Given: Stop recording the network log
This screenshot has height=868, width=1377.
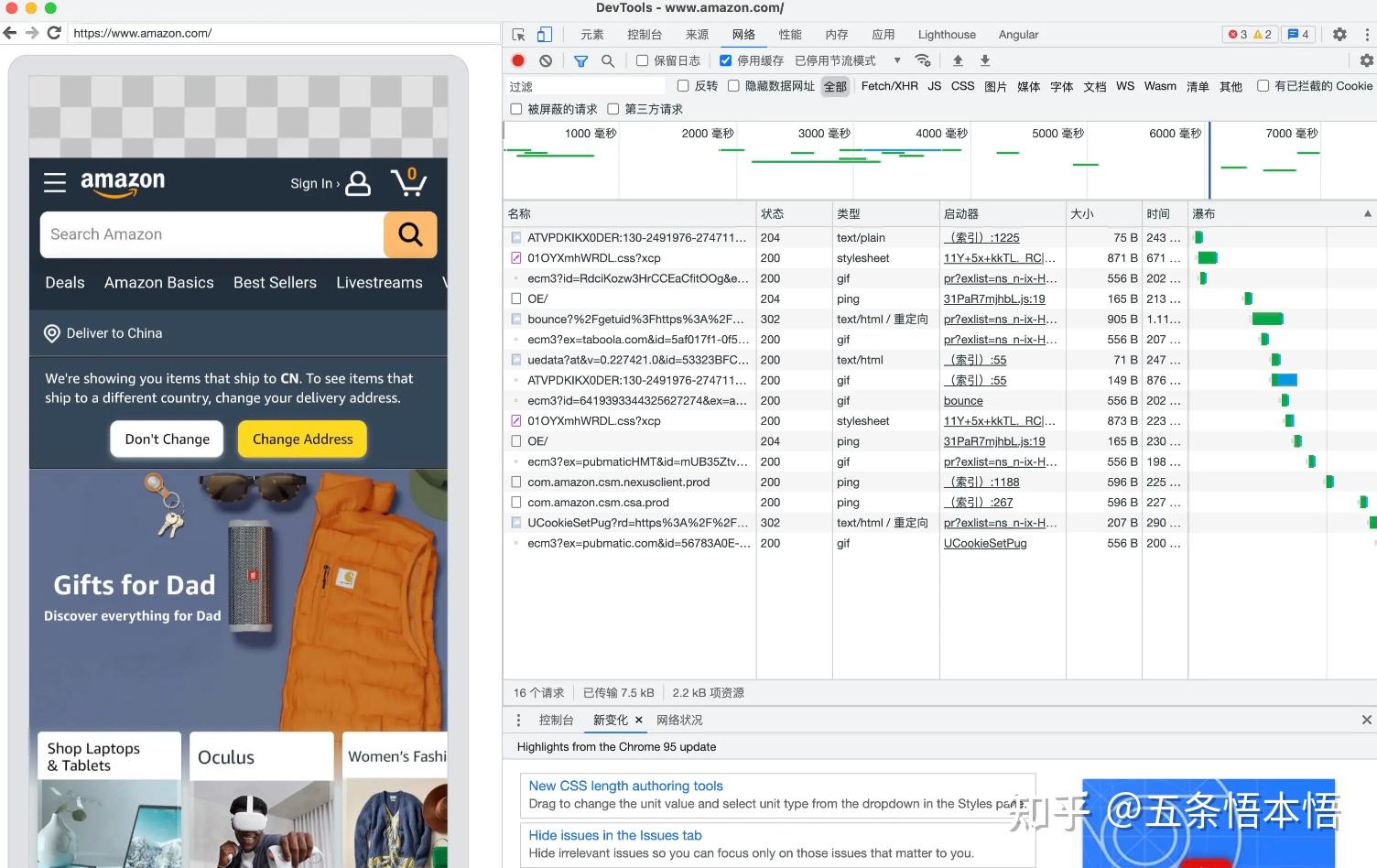Looking at the screenshot, I should (517, 60).
